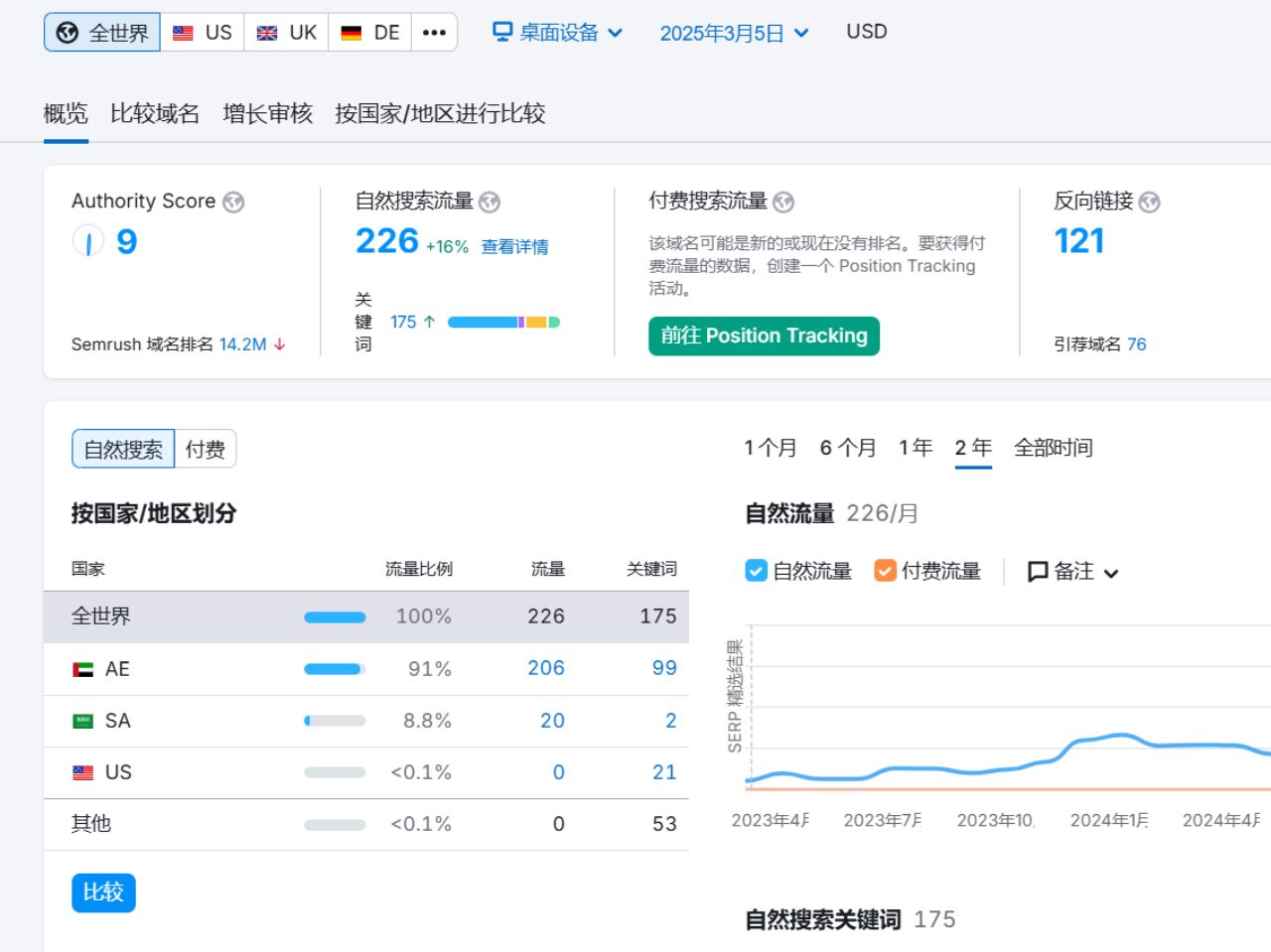The width and height of the screenshot is (1271, 952).
Task: Click SA traffic share bar
Action: point(335,721)
